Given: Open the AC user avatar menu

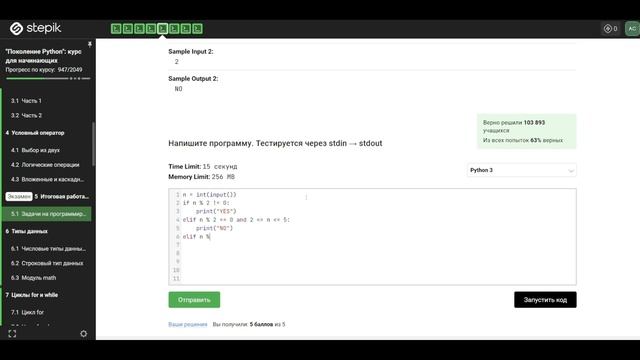Looking at the screenshot, I should [x=632, y=29].
